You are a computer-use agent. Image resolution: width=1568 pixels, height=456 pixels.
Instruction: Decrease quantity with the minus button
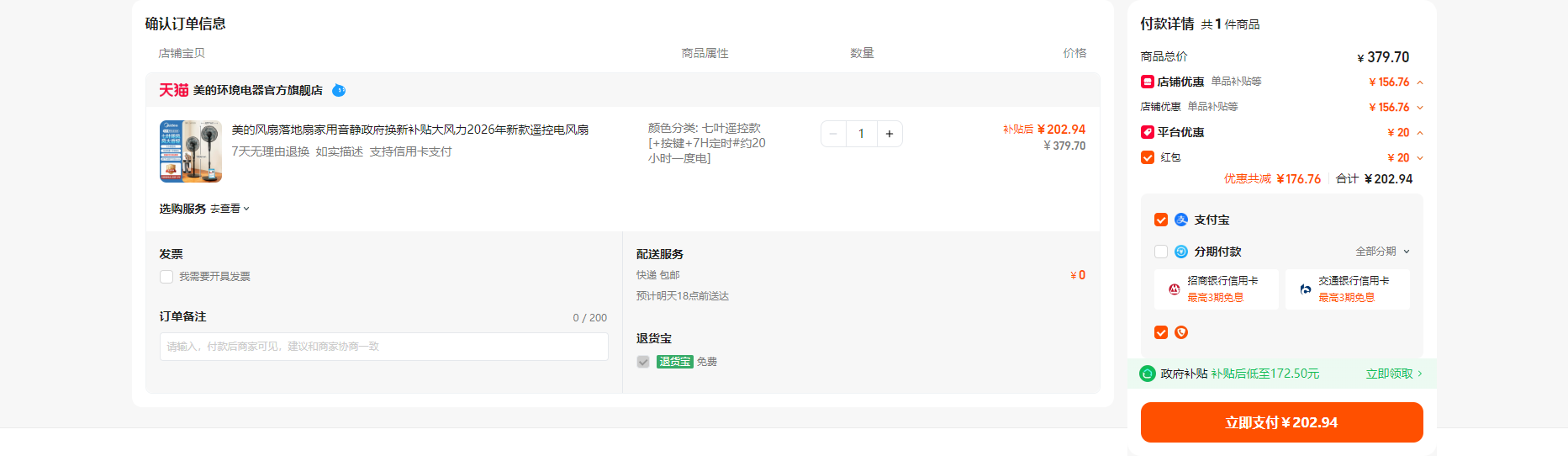pyautogui.click(x=833, y=134)
